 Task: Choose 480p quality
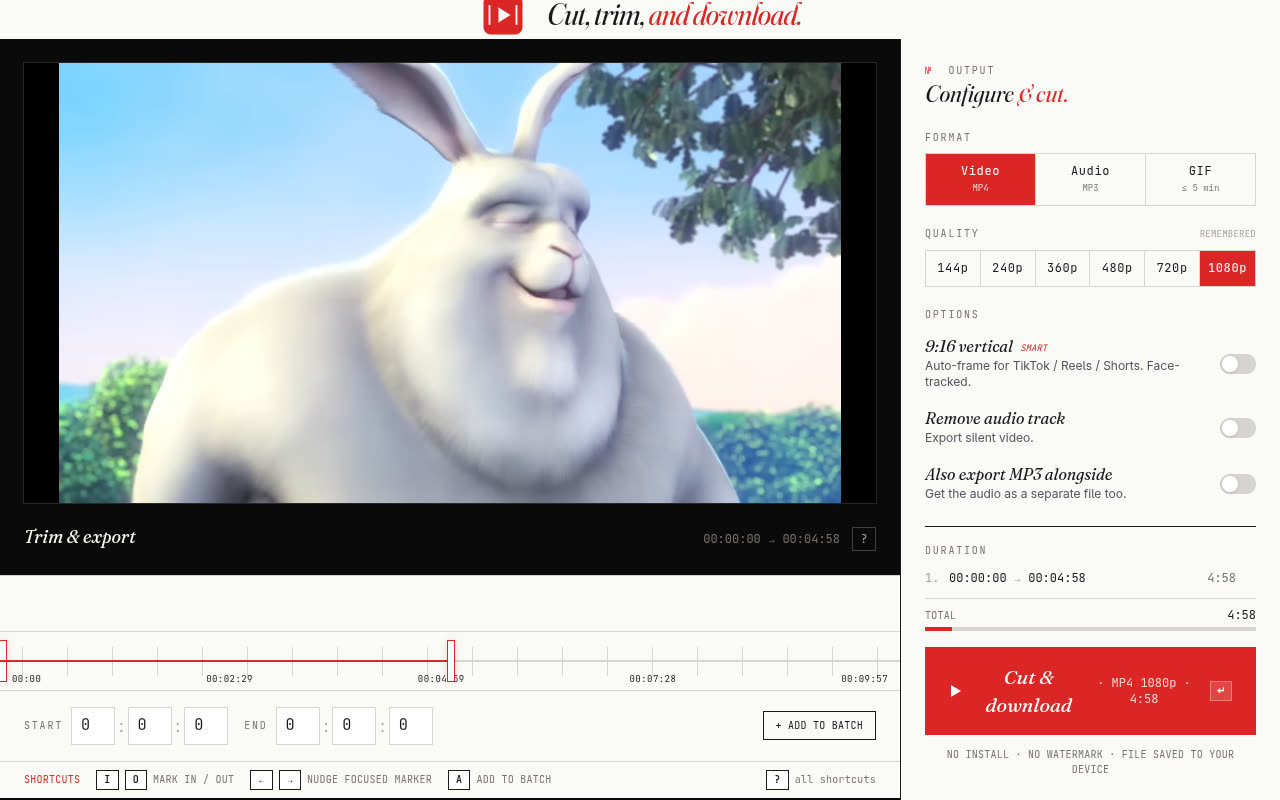pyautogui.click(x=1117, y=268)
